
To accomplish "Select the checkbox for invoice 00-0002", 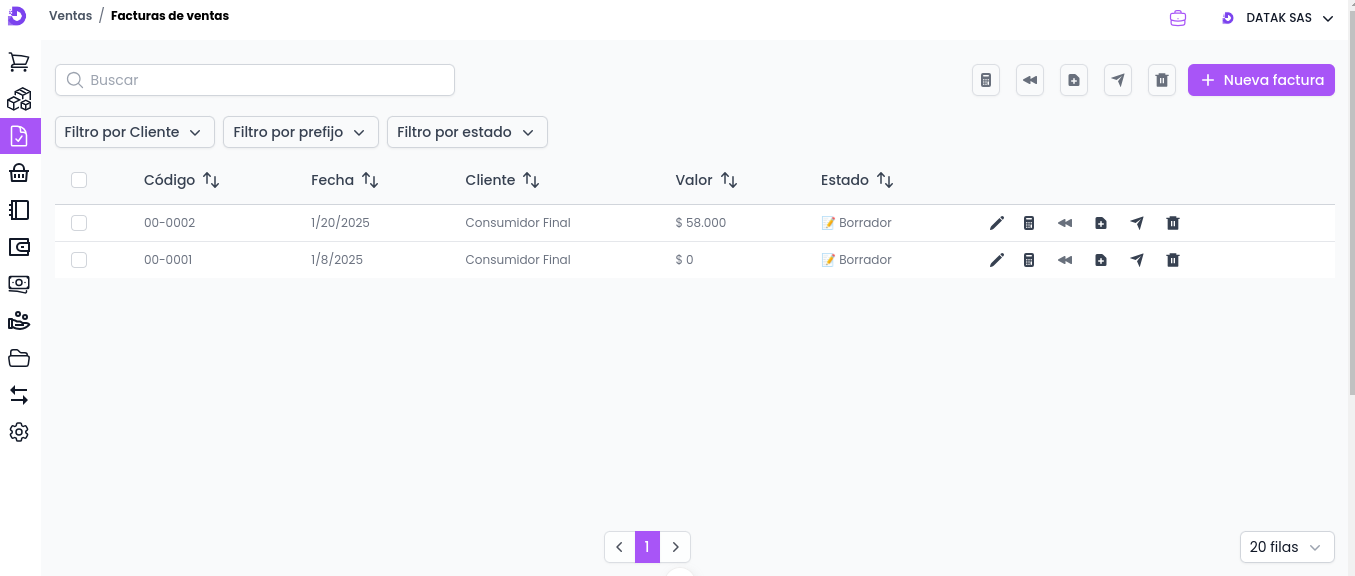I will coord(79,223).
